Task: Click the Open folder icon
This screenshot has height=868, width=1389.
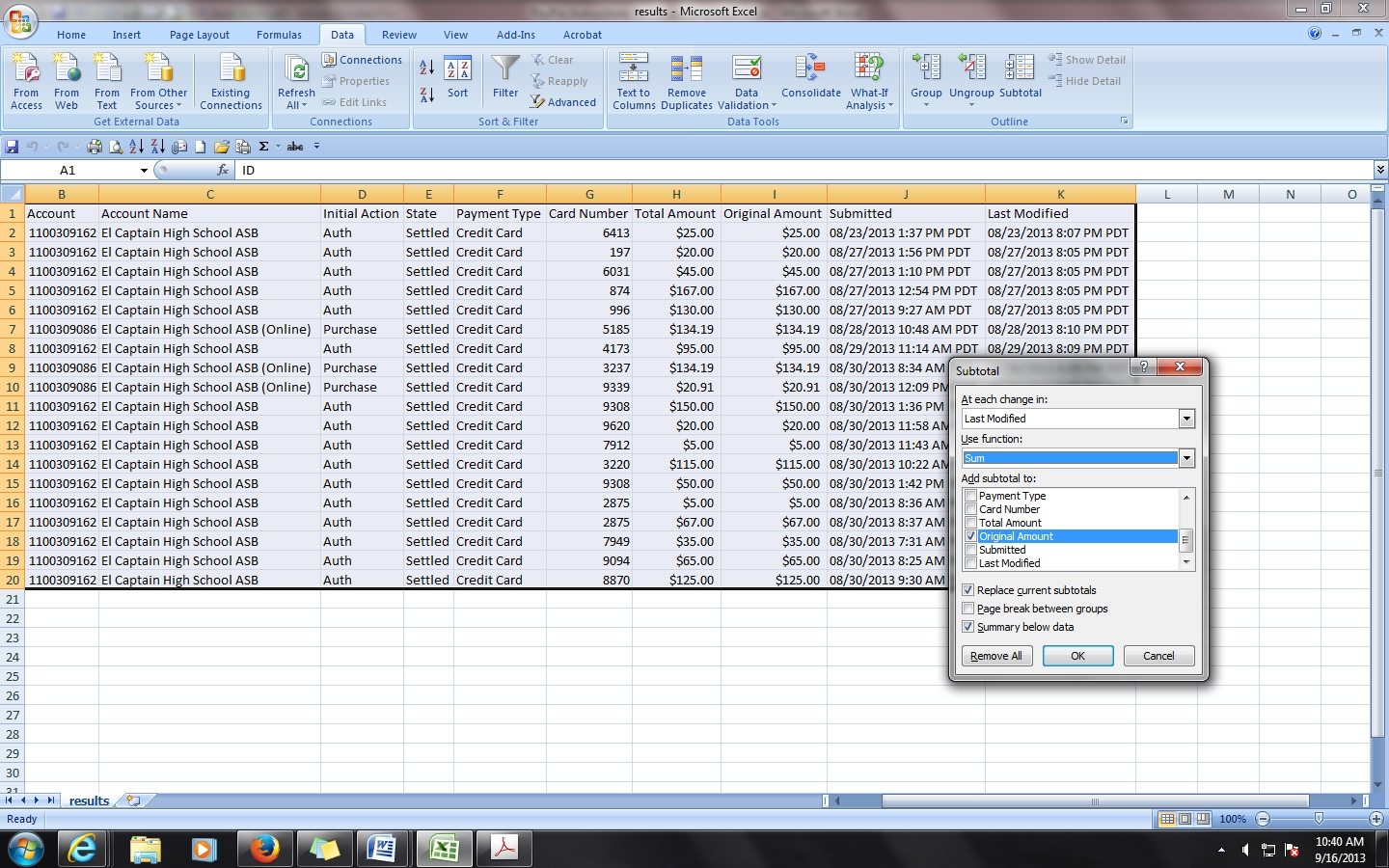Action: click(x=222, y=147)
